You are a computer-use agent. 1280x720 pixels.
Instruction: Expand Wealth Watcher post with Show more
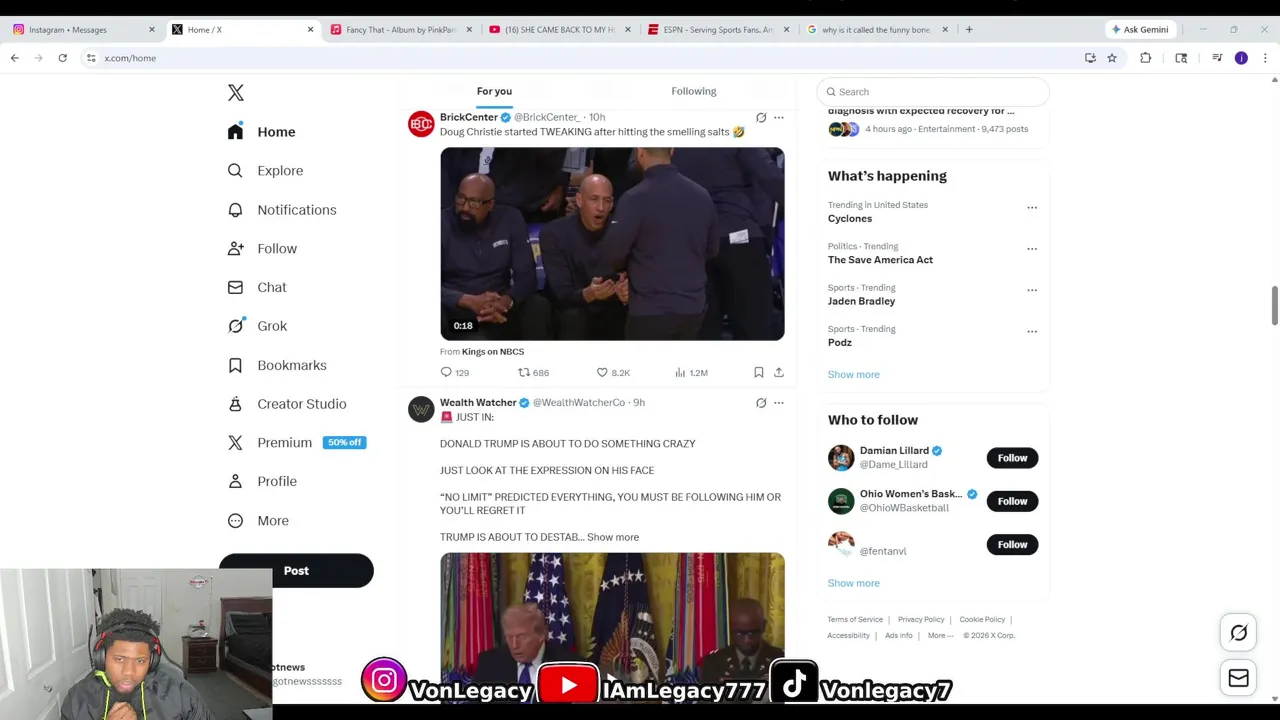tap(613, 537)
